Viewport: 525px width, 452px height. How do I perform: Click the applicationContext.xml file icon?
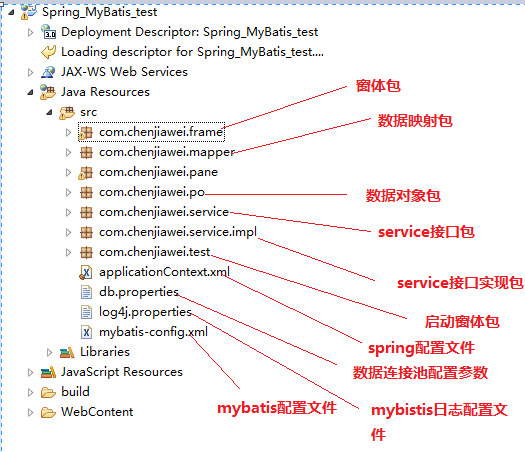coord(86,272)
